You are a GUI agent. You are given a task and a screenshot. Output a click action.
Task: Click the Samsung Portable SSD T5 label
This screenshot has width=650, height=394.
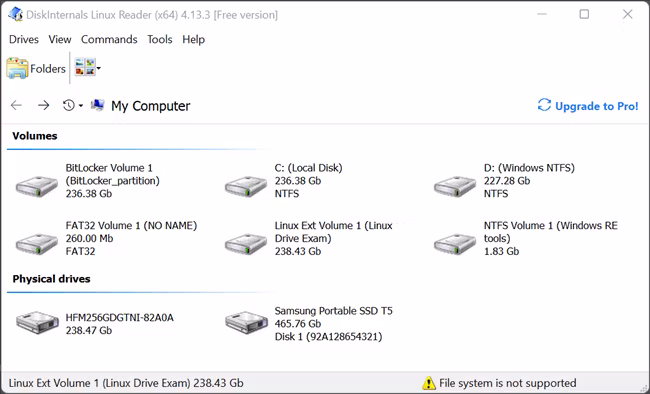(x=334, y=311)
